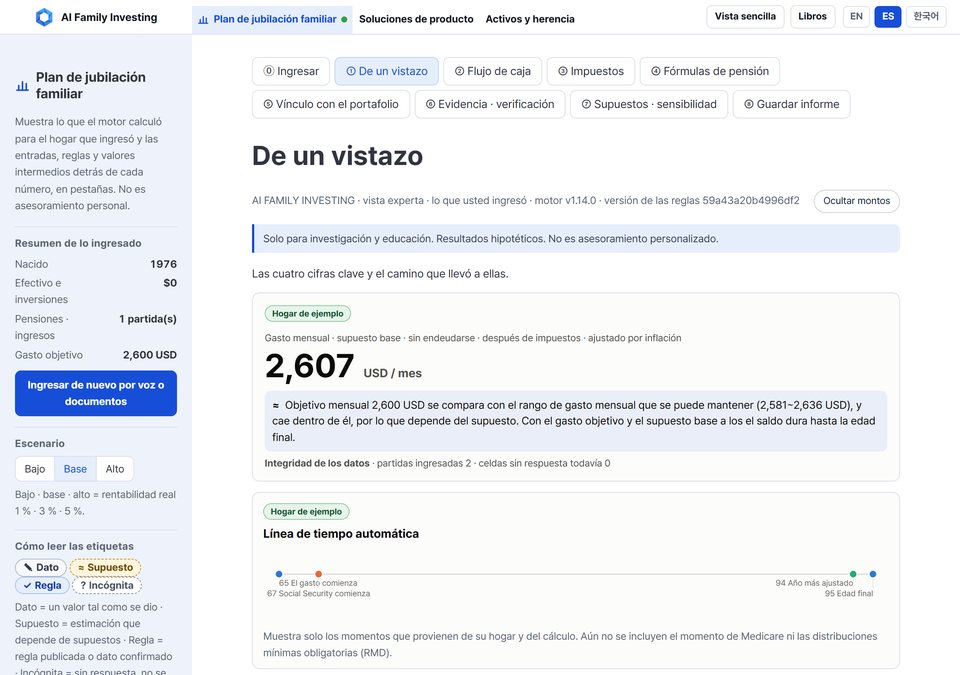This screenshot has height=675, width=960.
Task: Switch language to EN
Action: [857, 17]
